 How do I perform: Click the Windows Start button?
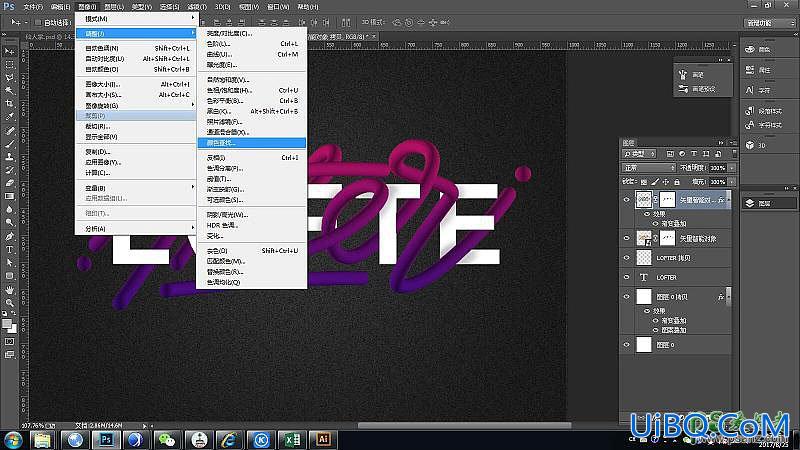point(13,440)
